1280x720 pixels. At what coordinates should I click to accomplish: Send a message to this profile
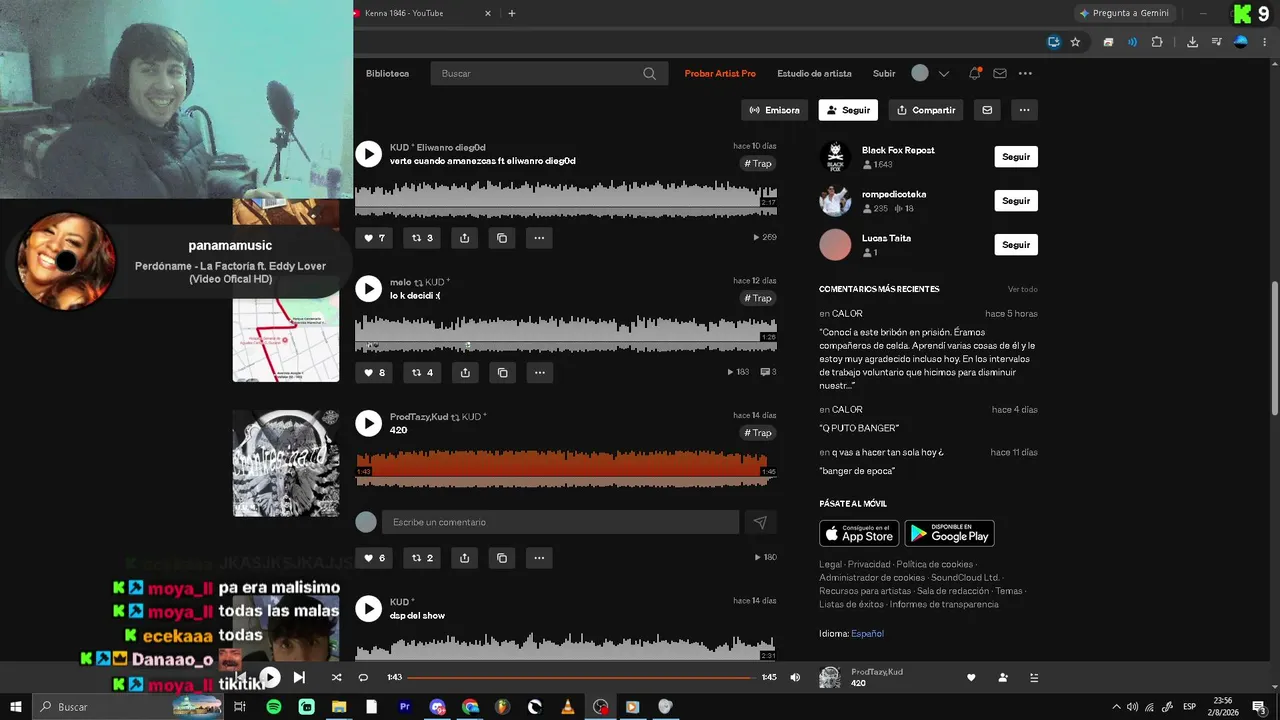[987, 110]
